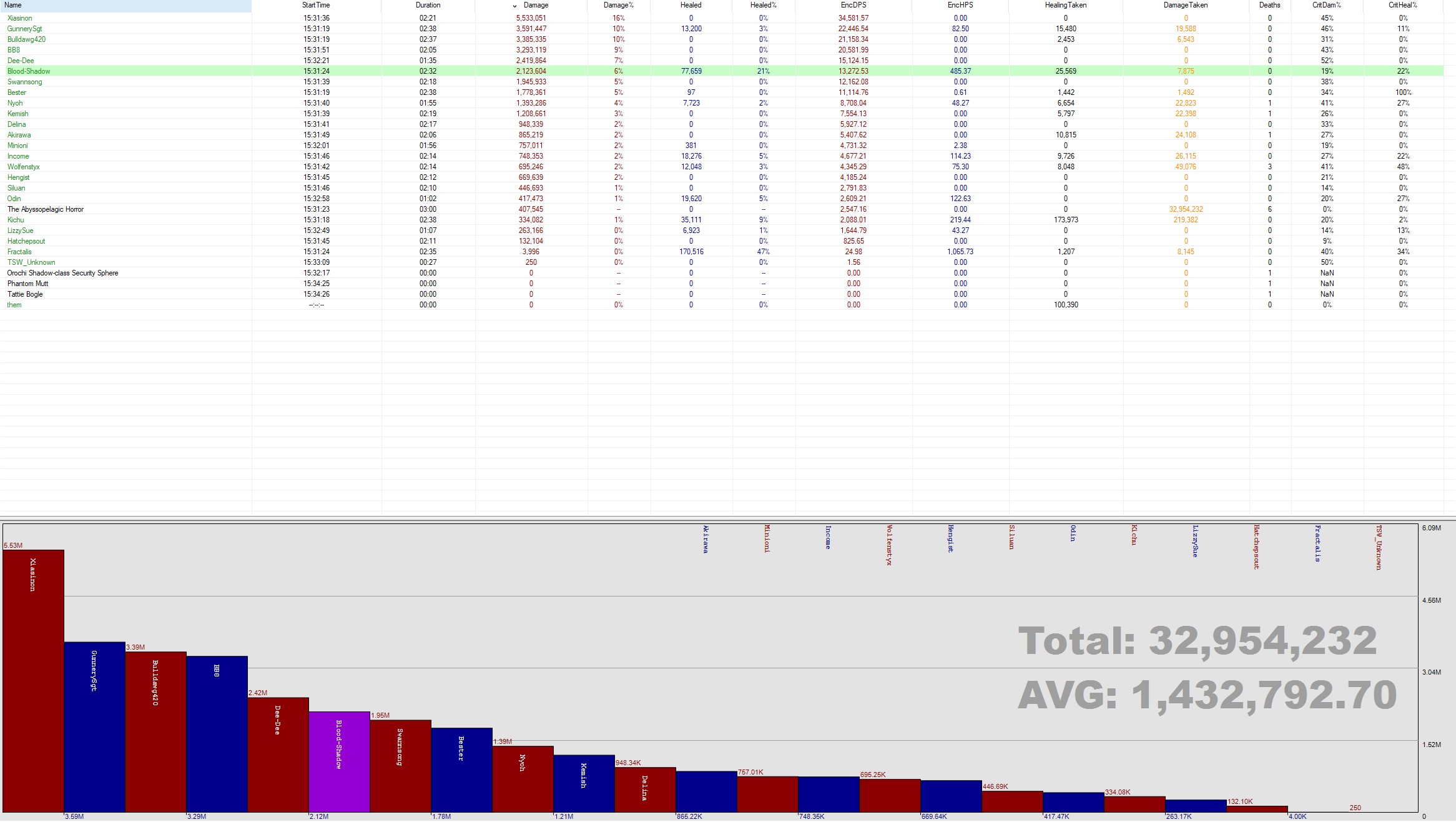Select the Orochi Shadow-class Security Sphere row
The image size is (1456, 822).
[62, 273]
